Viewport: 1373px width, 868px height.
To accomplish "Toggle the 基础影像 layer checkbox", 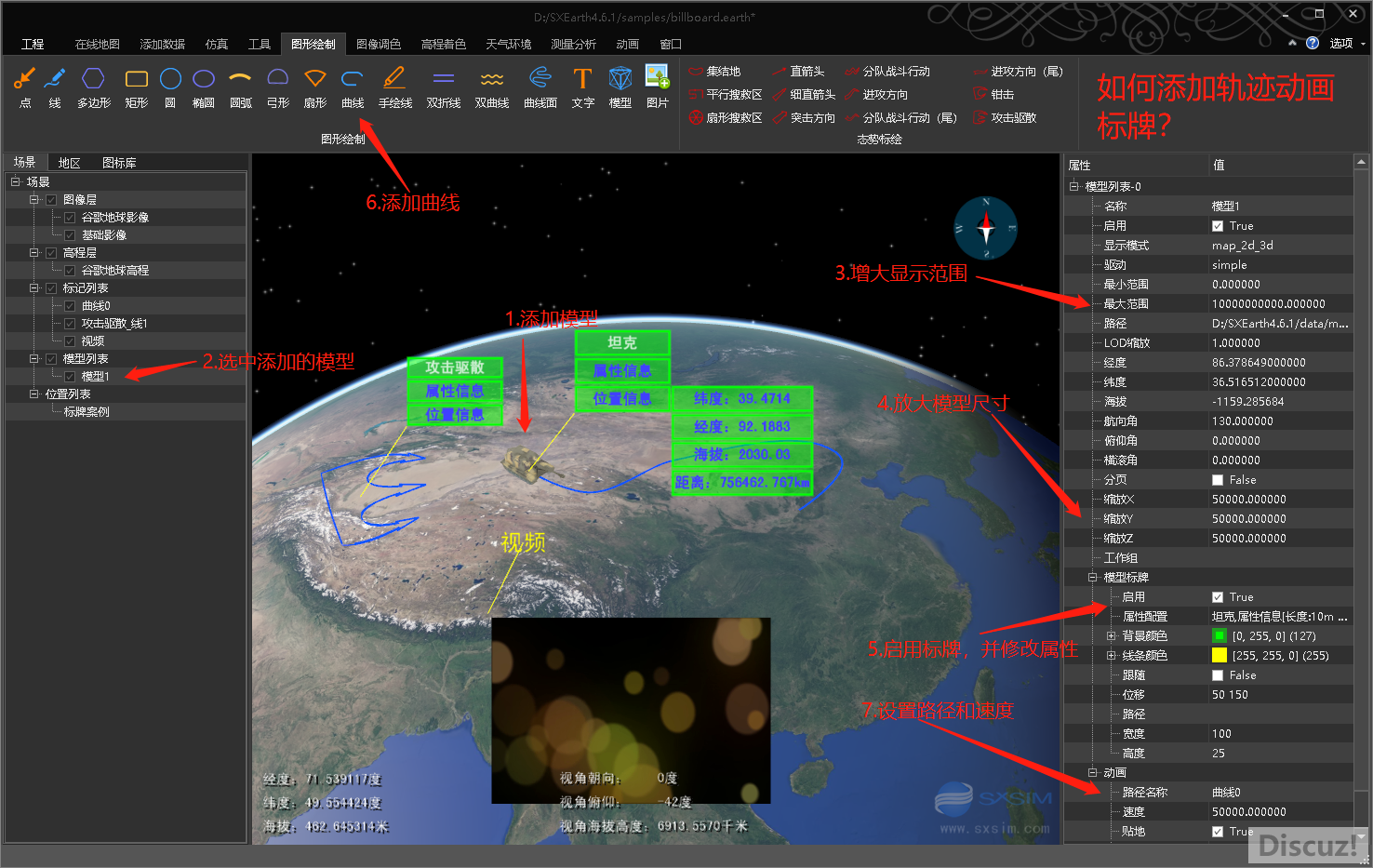I will tap(70, 235).
